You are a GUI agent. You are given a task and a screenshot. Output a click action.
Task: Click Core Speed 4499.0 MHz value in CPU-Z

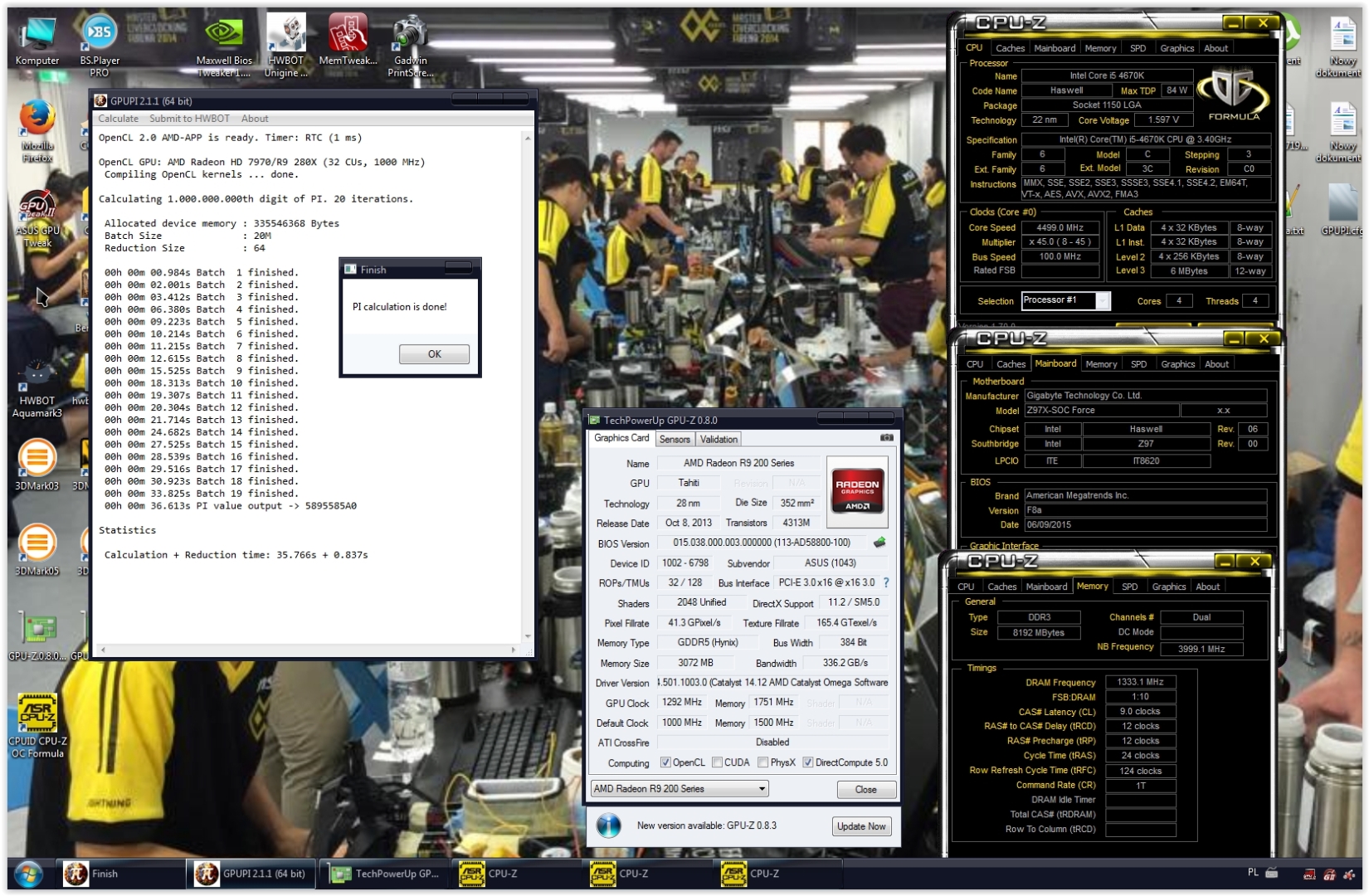(x=1060, y=227)
